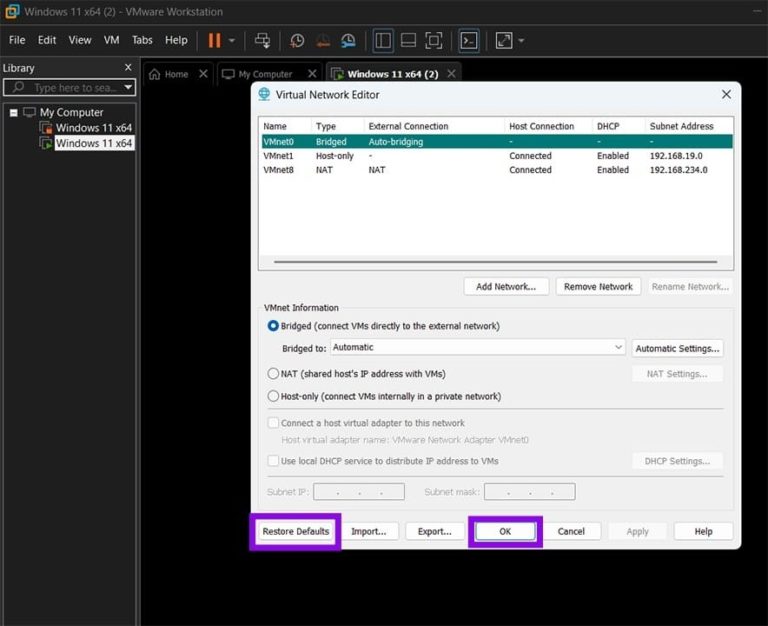Click the globe icon of Virtual Network Editor

[264, 94]
